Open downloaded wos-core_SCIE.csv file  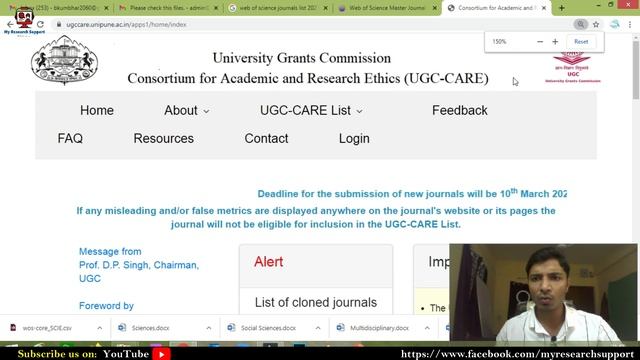click(x=47, y=328)
